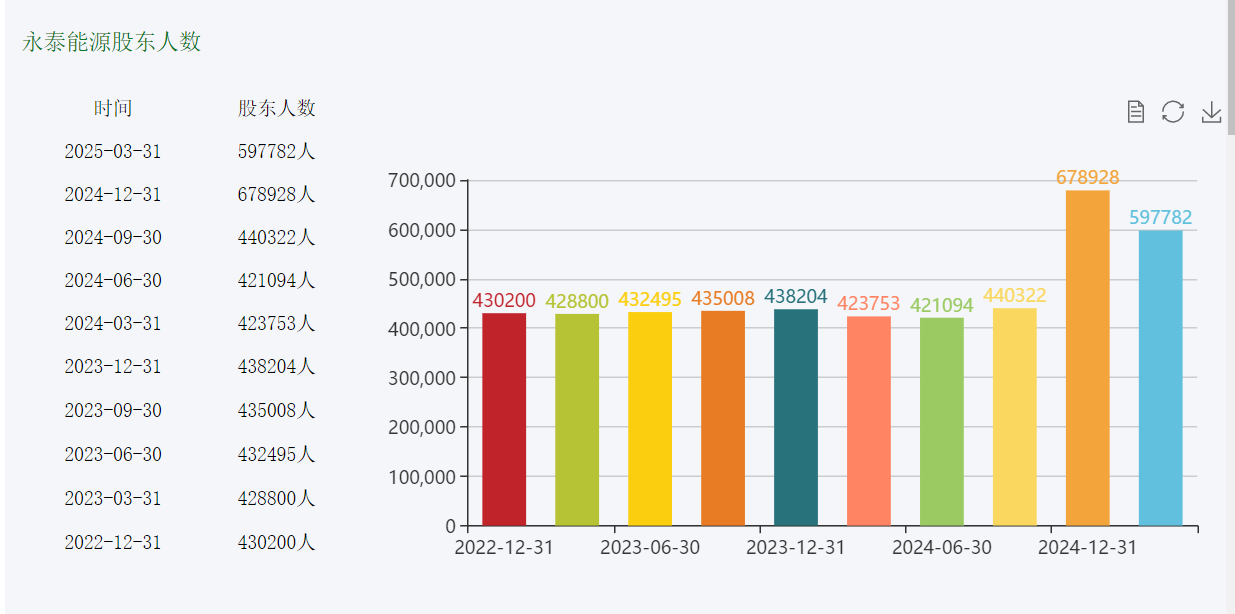The height and width of the screenshot is (614, 1235).
Task: Click the 股东人数 column header
Action: click(x=276, y=108)
